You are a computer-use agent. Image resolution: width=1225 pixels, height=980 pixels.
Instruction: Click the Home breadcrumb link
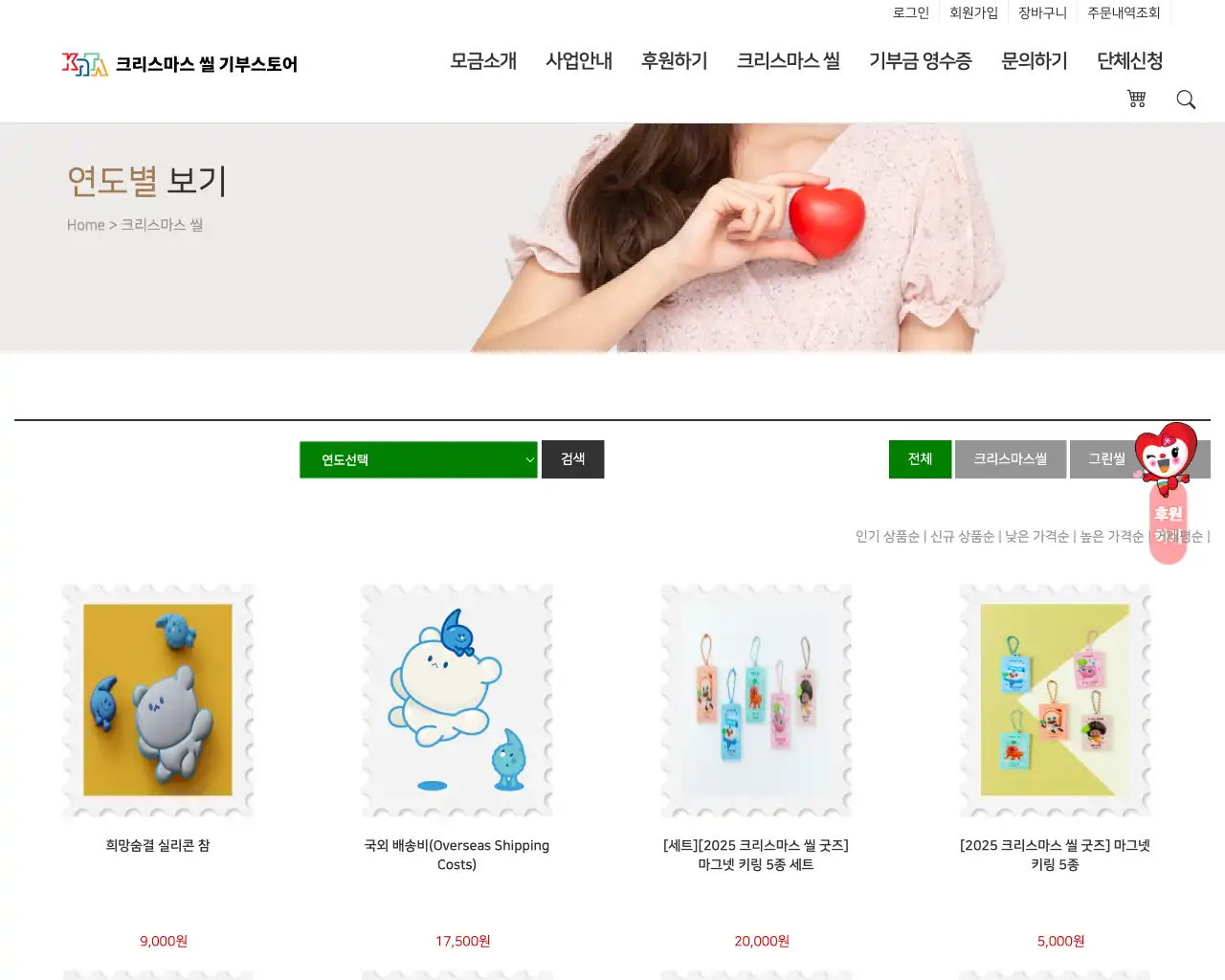click(85, 225)
